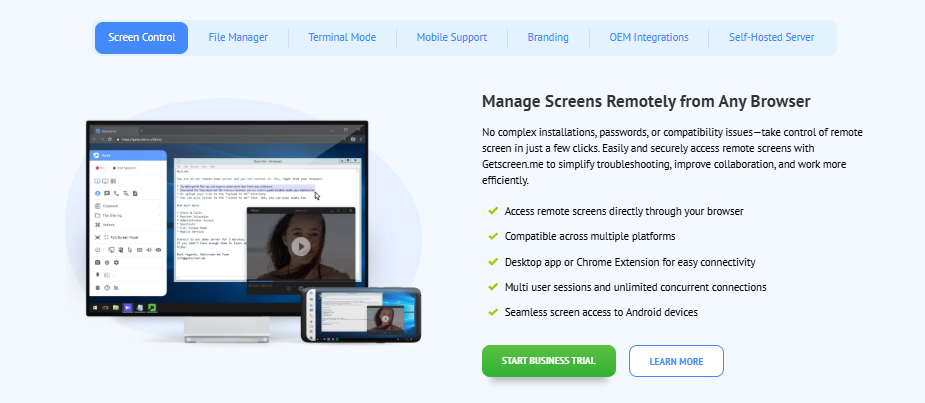This screenshot has width=925, height=403.
Task: Click the text 'Desktop app or Chrome Extension for easy connectivity'
Action: click(630, 262)
